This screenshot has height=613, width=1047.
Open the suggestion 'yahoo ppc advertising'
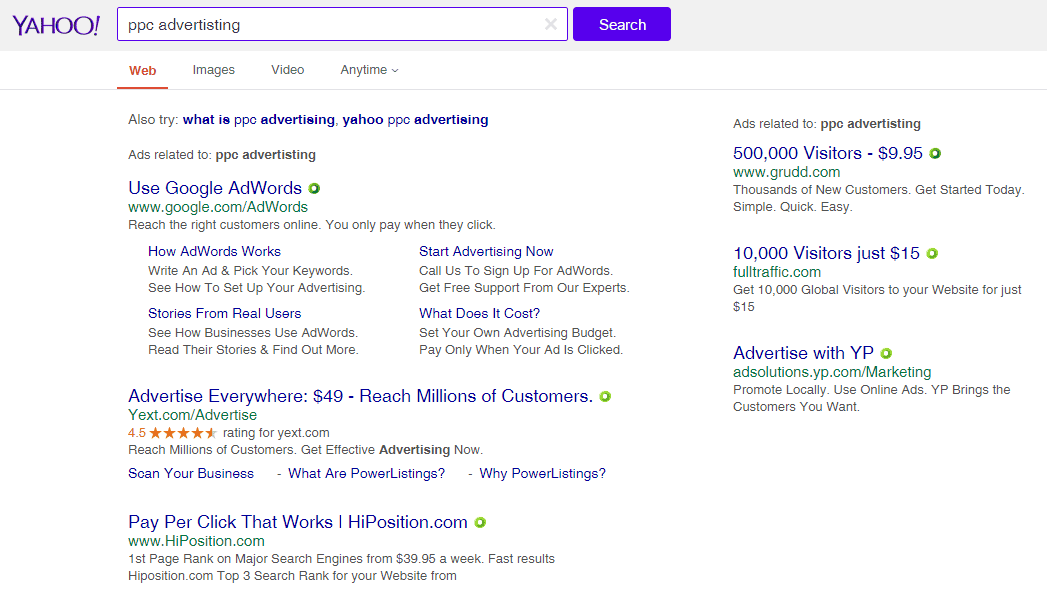415,120
